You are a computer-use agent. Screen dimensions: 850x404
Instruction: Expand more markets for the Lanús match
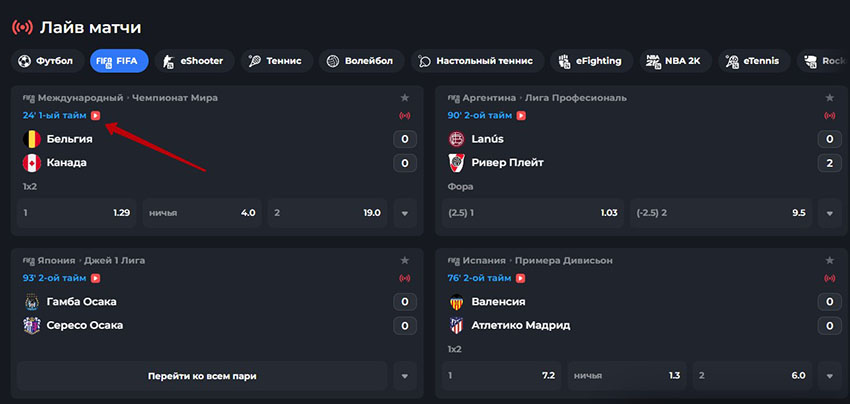[829, 213]
